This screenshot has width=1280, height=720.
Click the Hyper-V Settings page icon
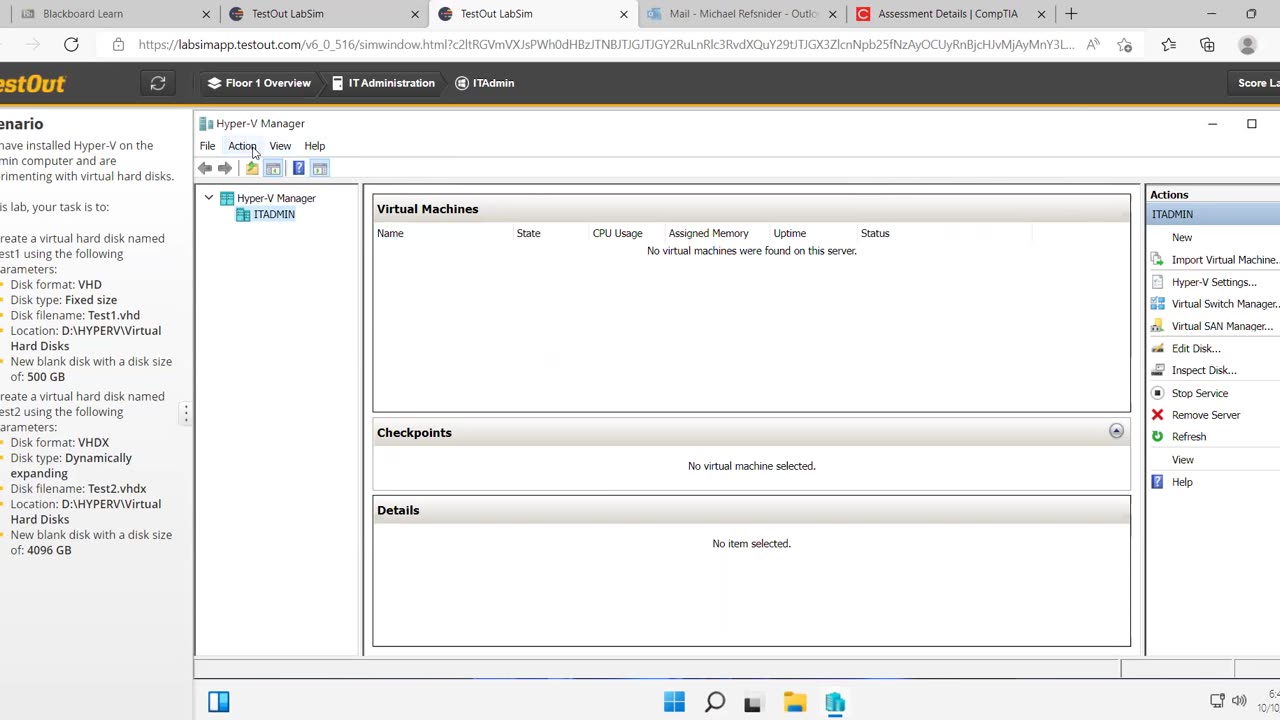(1157, 282)
